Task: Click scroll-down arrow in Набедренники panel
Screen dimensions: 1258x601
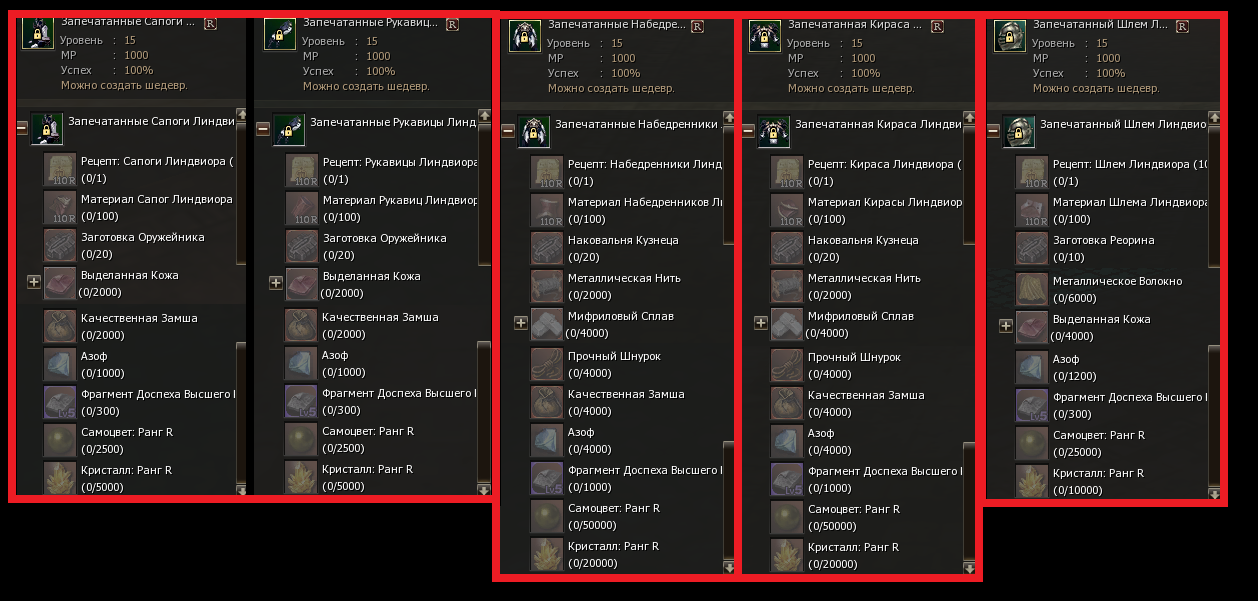Action: [729, 568]
